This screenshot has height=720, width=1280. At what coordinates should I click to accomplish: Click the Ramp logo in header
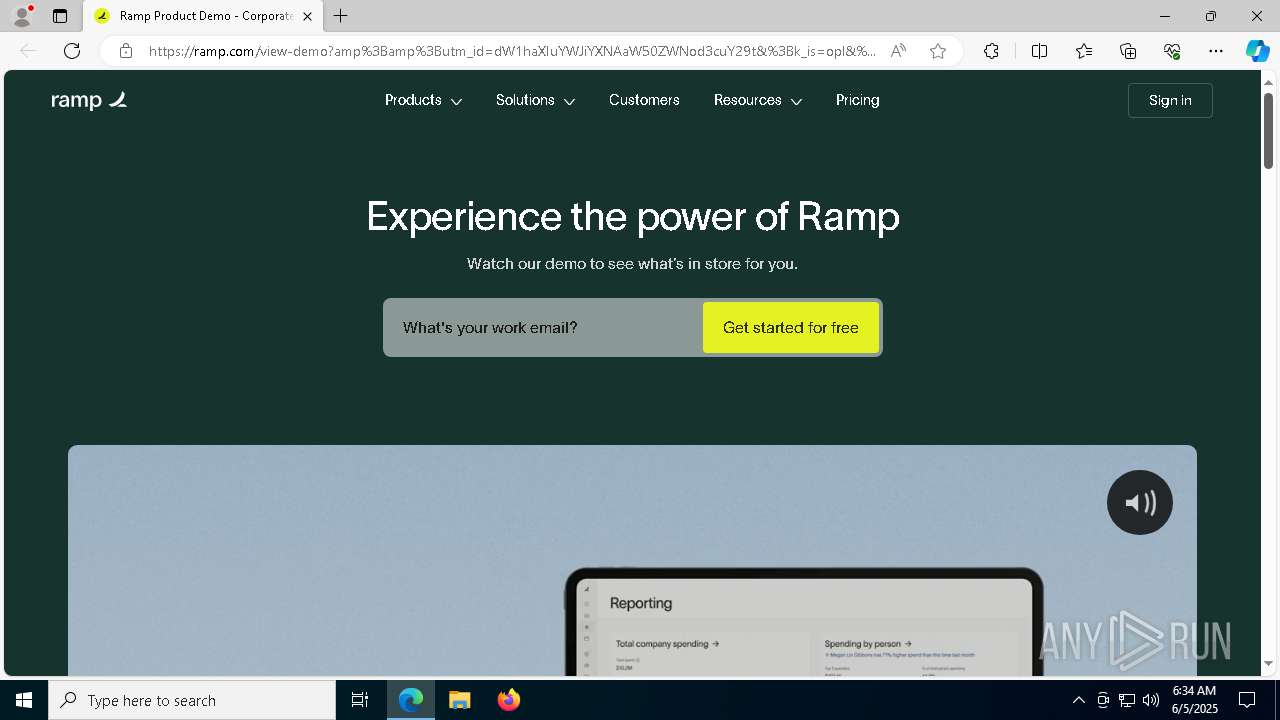click(89, 100)
